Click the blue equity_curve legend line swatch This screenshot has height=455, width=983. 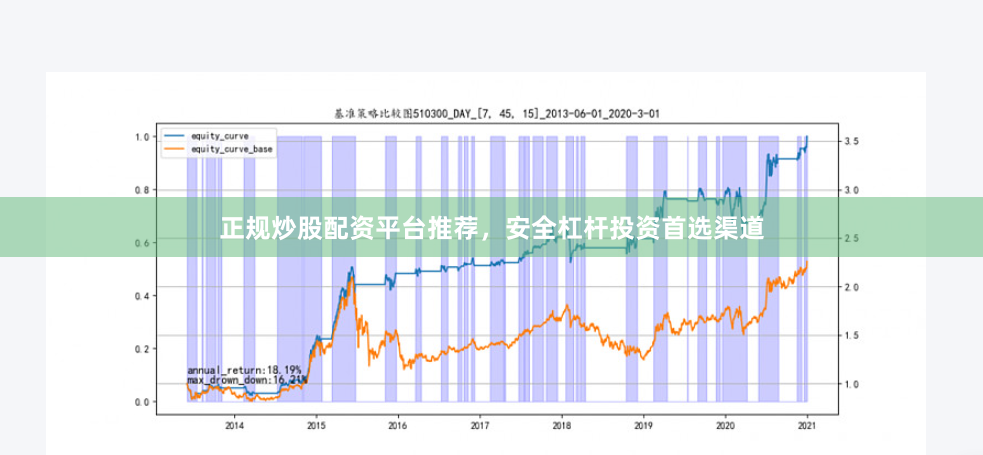pyautogui.click(x=176, y=136)
